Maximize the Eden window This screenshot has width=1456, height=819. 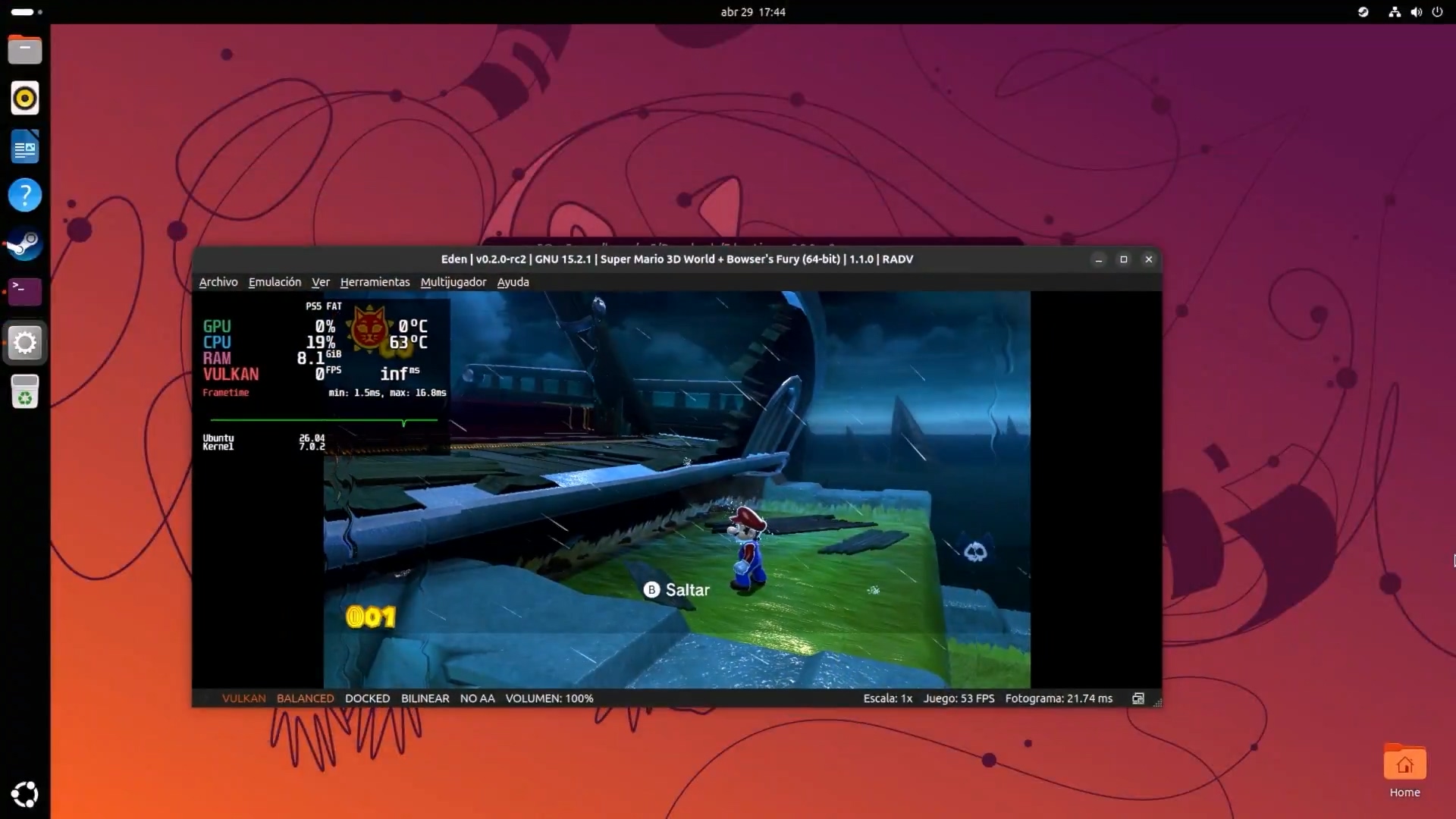click(1124, 259)
